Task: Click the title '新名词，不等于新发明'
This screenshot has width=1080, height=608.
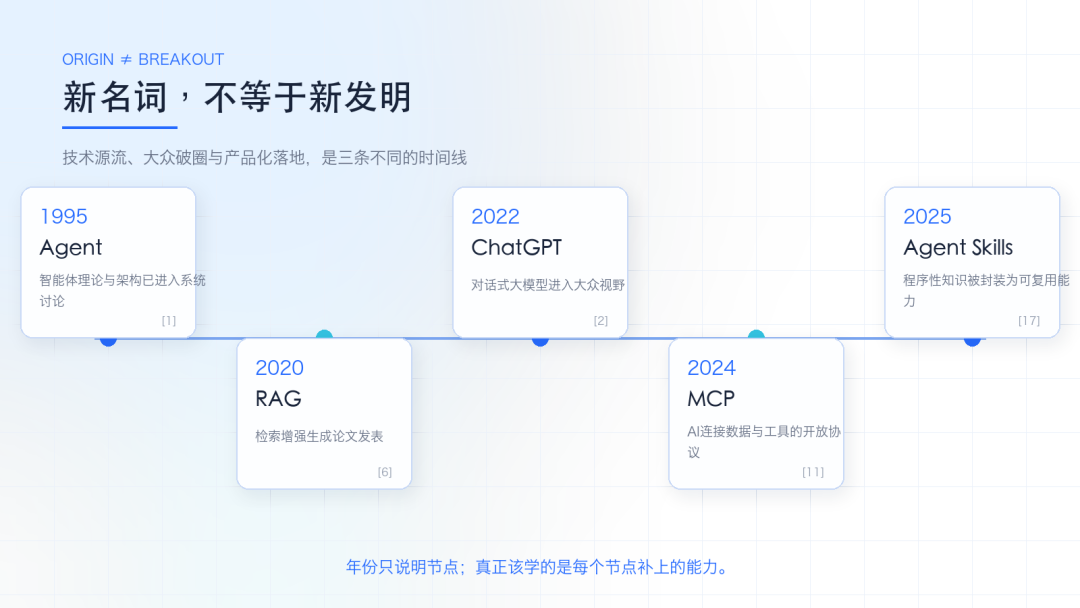Action: (x=237, y=97)
